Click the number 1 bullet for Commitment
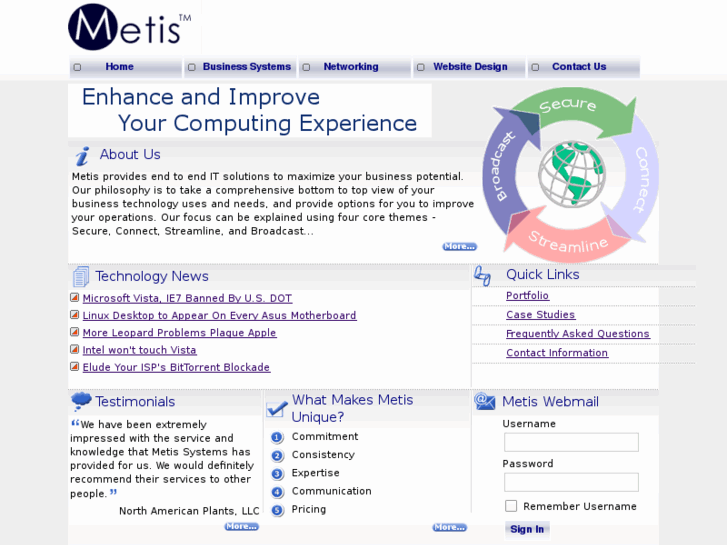This screenshot has width=727, height=545. [277, 437]
